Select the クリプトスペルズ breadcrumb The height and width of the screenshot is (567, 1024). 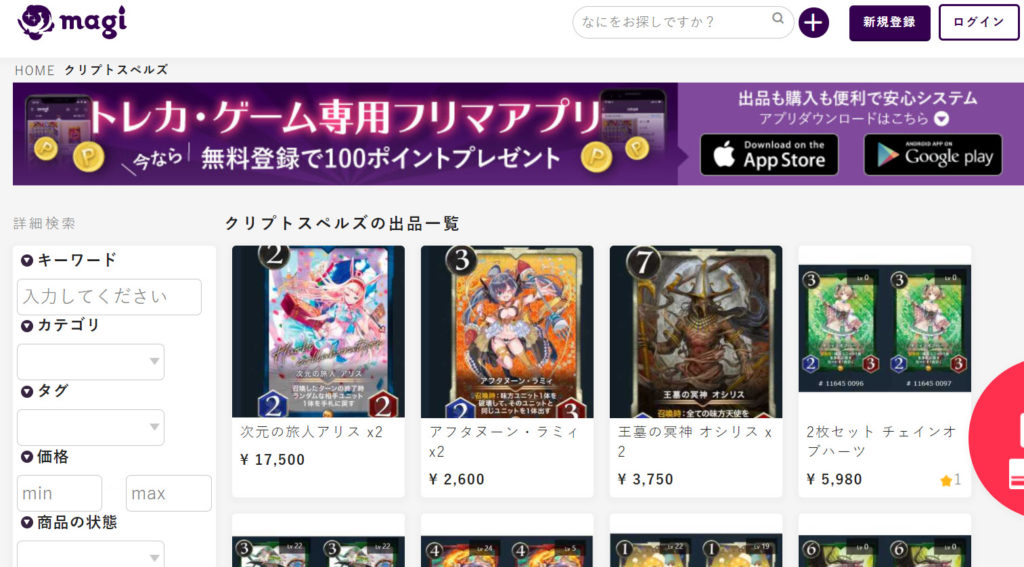pos(116,70)
